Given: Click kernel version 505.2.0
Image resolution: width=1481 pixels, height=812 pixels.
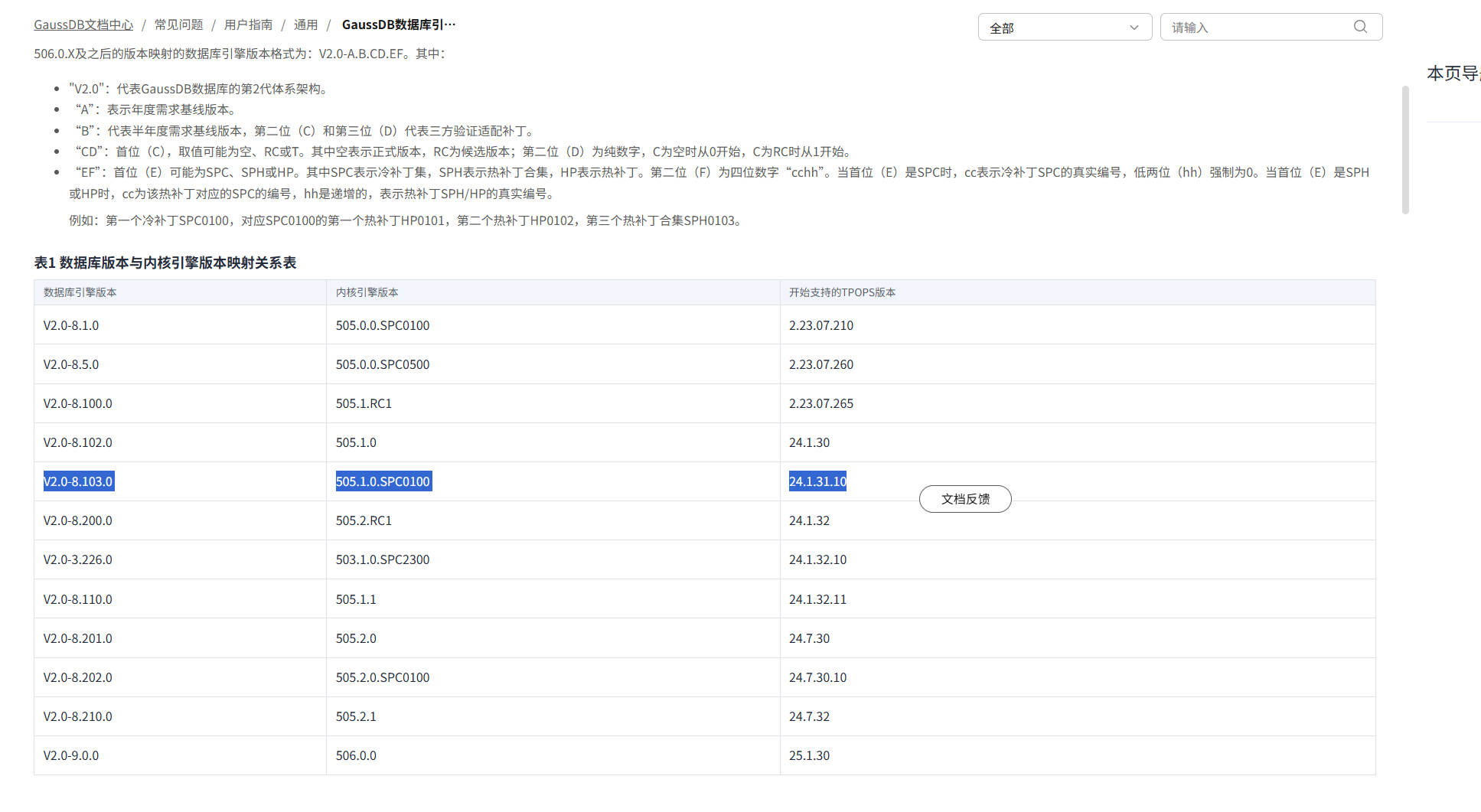Looking at the screenshot, I should point(356,638).
